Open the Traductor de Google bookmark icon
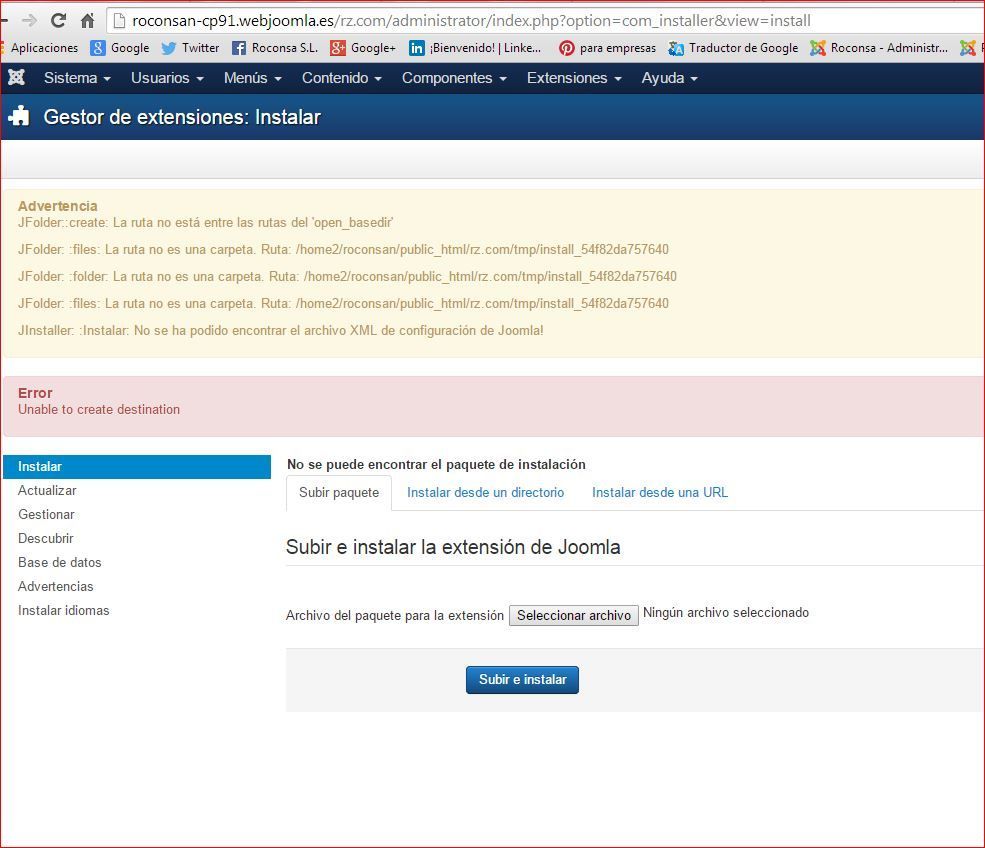The image size is (985, 848). point(676,48)
